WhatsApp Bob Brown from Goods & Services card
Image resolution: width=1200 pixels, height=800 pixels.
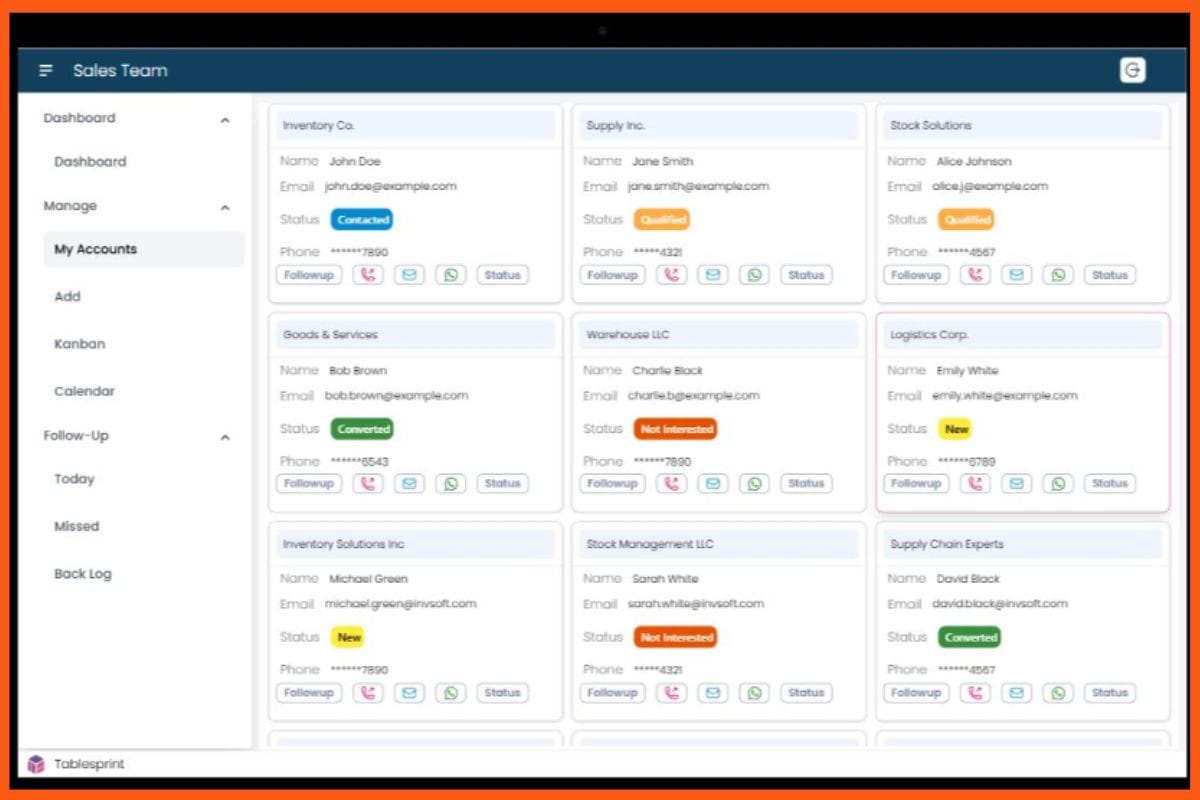pyautogui.click(x=451, y=484)
